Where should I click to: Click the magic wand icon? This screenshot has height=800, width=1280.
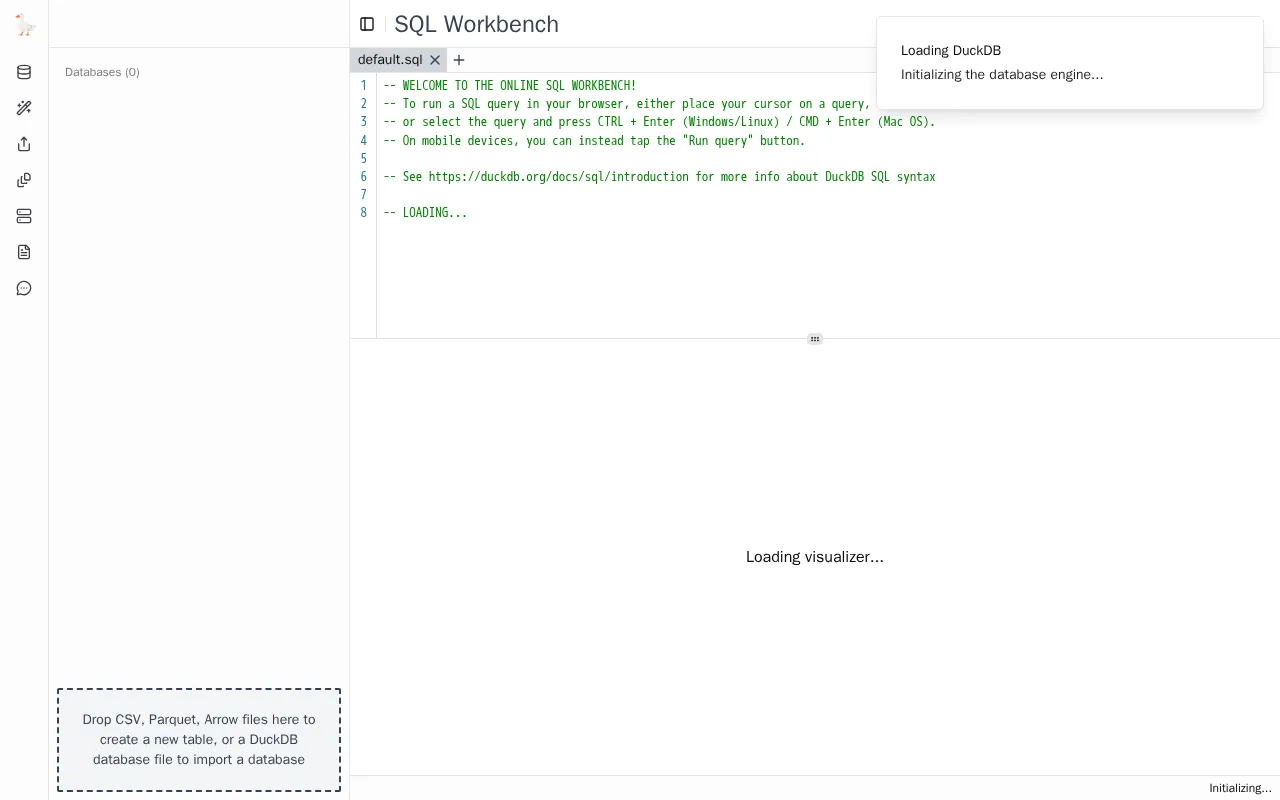coord(24,108)
